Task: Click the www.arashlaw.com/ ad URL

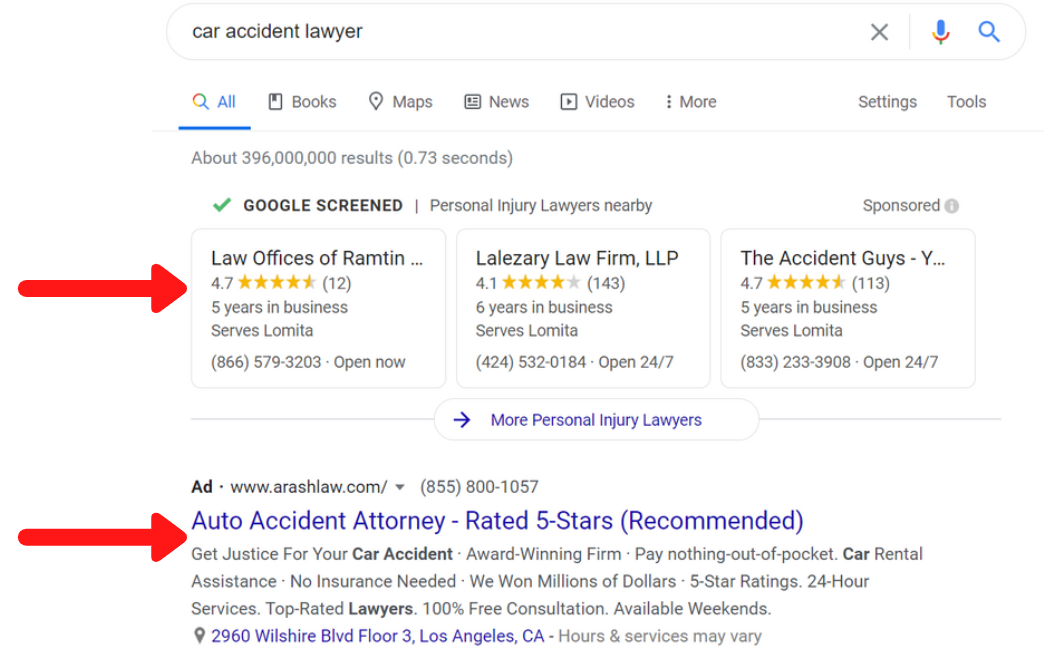Action: point(308,487)
